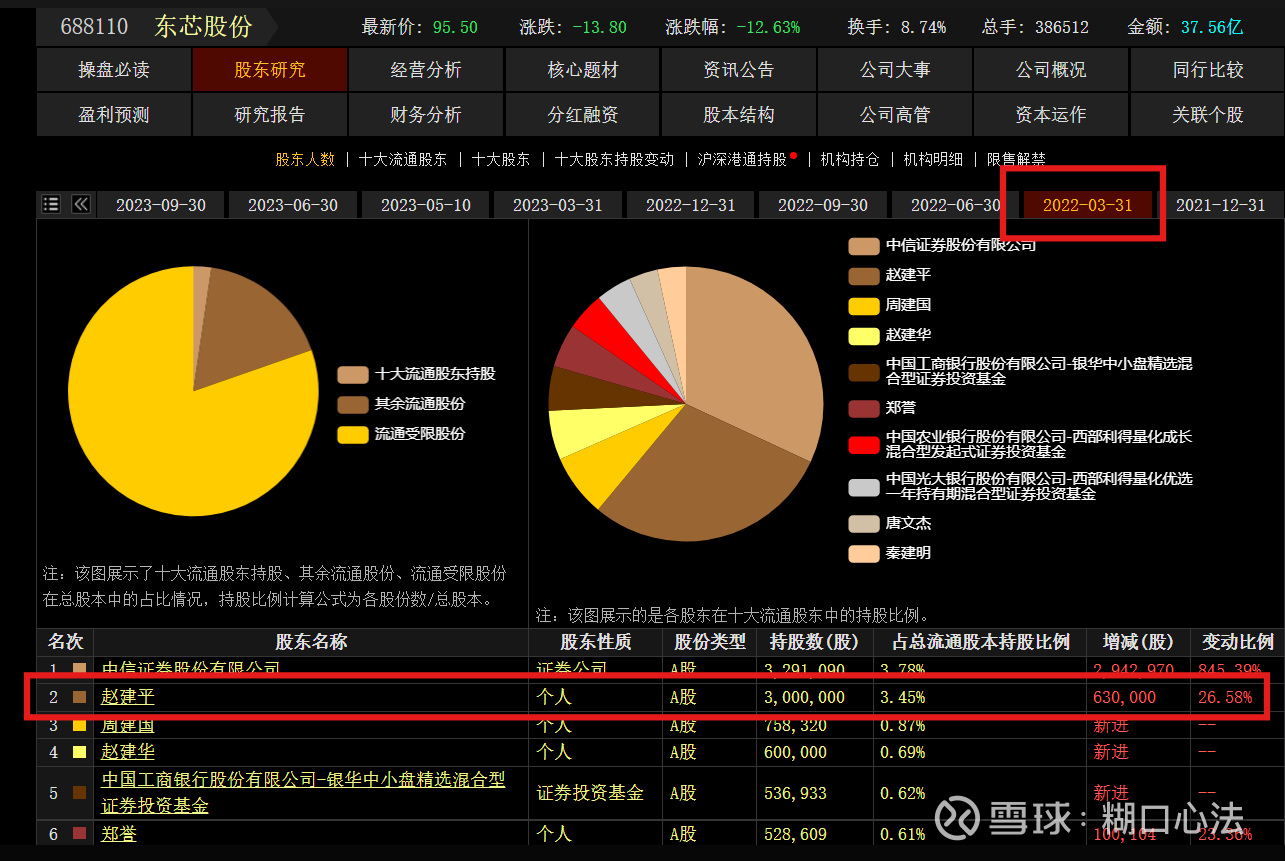The image size is (1285, 861).
Task: Select the 盈利预测 tab
Action: (114, 115)
